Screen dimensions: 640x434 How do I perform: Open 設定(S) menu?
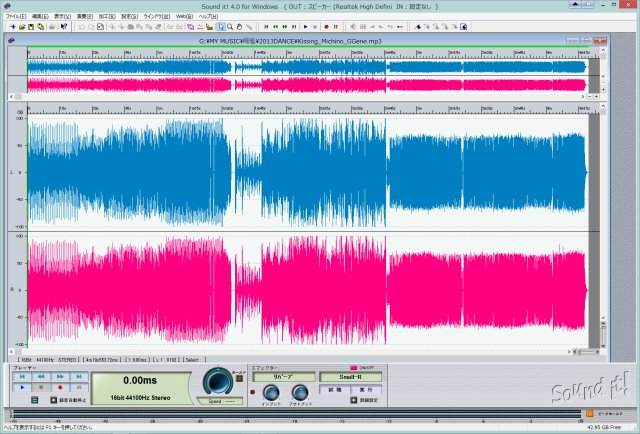click(x=129, y=16)
